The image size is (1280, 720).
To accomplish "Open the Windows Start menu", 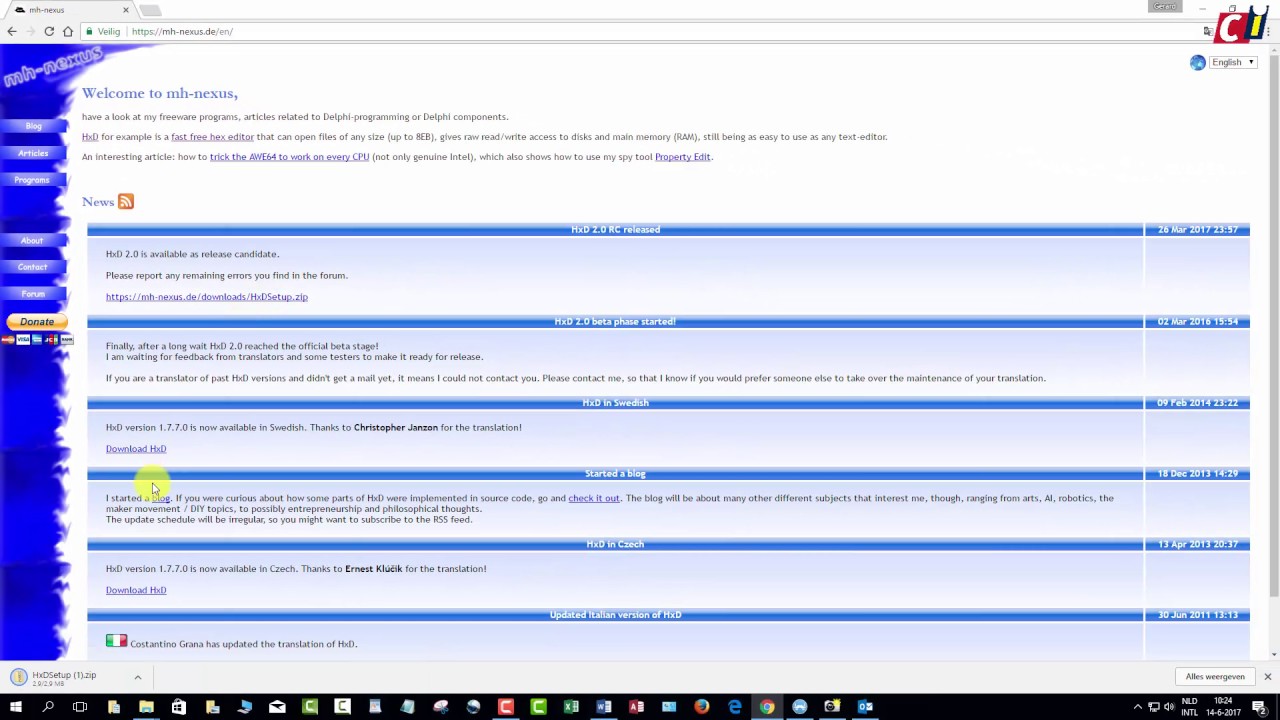I will 16,707.
